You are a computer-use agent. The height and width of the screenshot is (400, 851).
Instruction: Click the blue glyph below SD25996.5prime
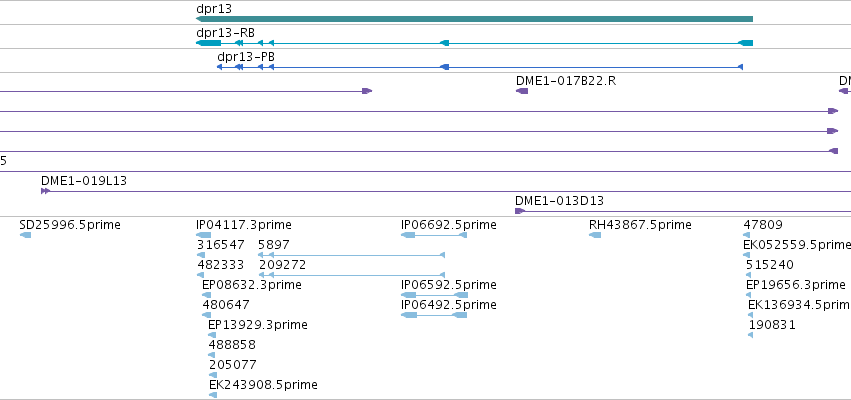click(26, 235)
